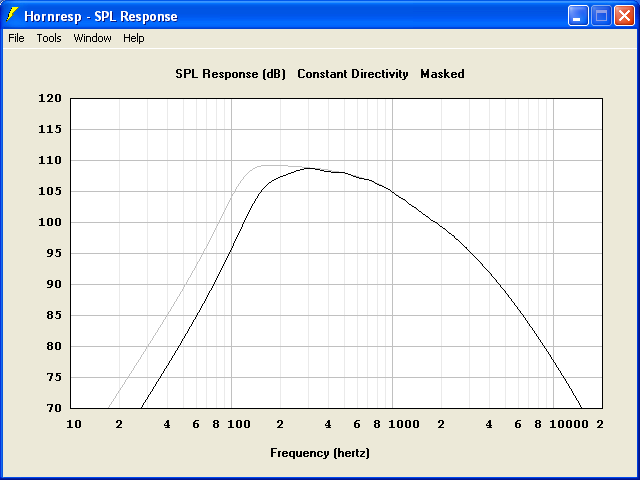
Task: Click the 120 dB axis value
Action: (50, 98)
